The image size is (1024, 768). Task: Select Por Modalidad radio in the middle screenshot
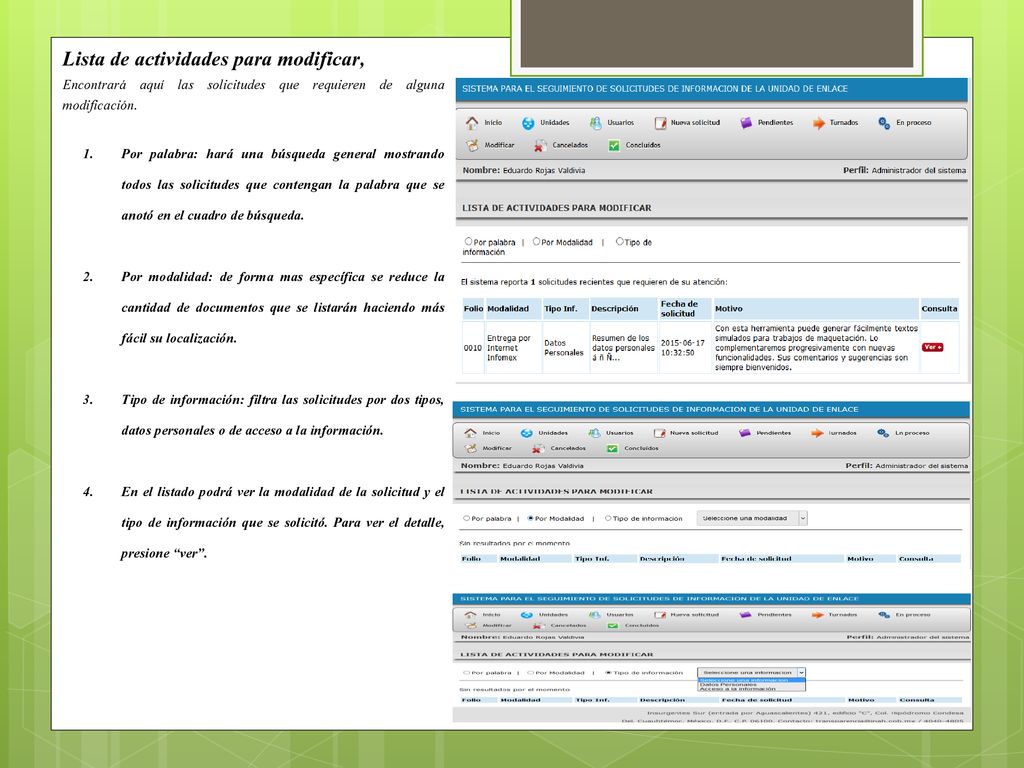530,519
